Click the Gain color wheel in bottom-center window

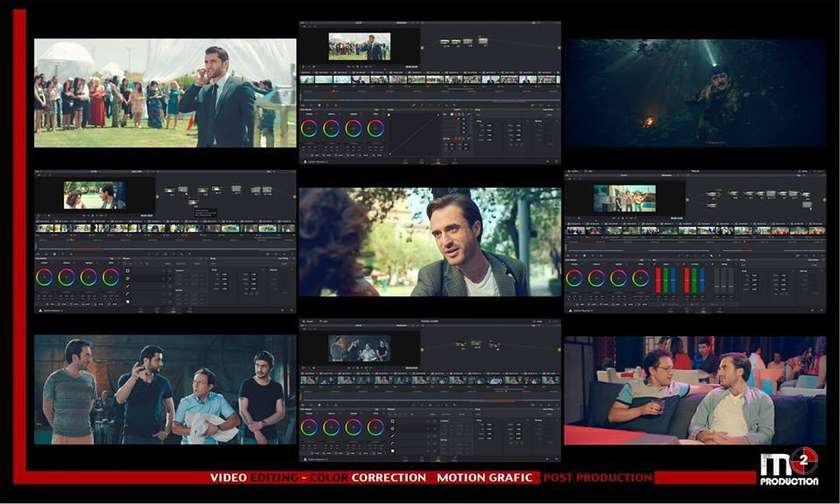(354, 427)
